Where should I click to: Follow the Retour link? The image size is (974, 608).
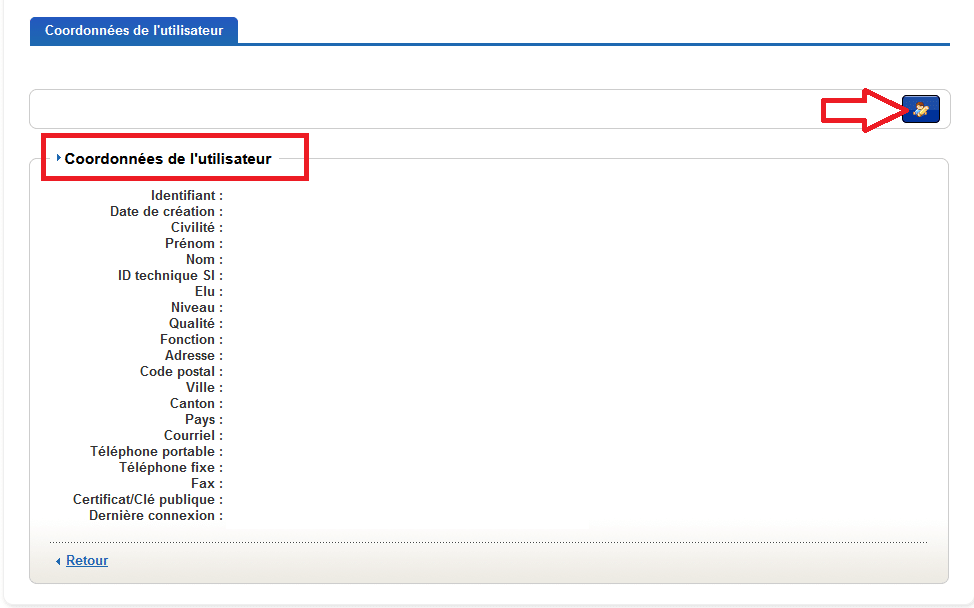87,560
